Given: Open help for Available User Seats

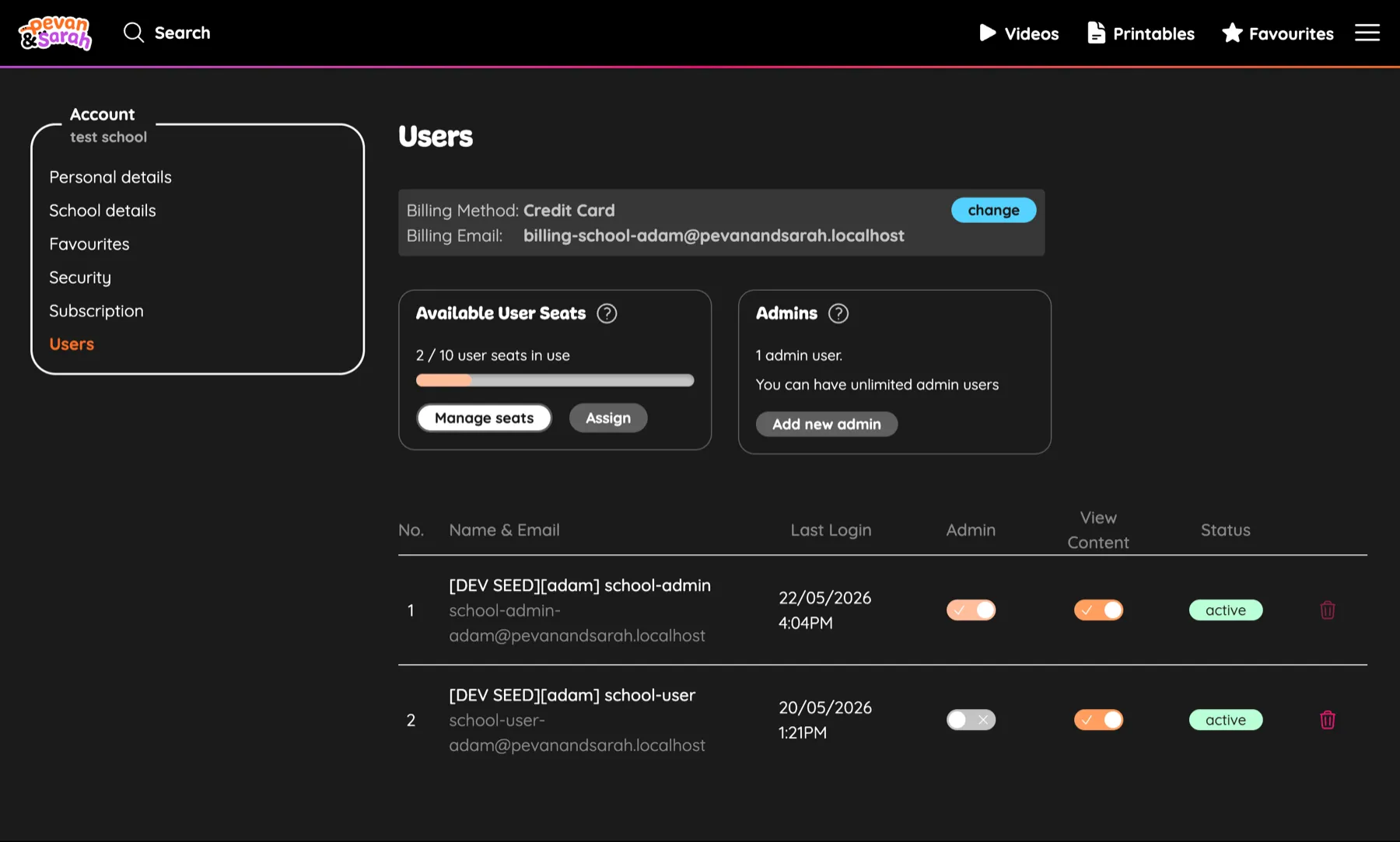Looking at the screenshot, I should coord(607,313).
